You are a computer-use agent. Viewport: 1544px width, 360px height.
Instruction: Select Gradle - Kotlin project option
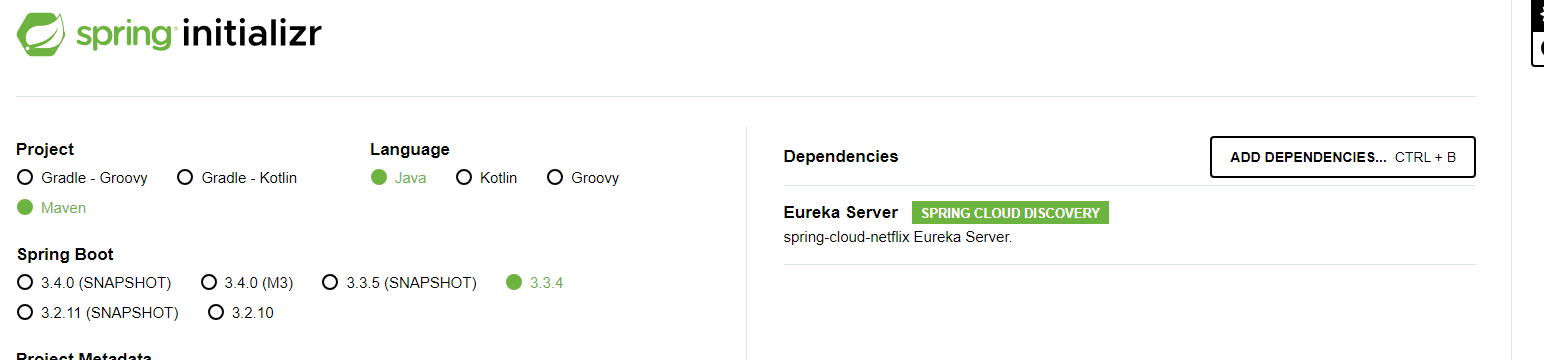click(x=237, y=178)
